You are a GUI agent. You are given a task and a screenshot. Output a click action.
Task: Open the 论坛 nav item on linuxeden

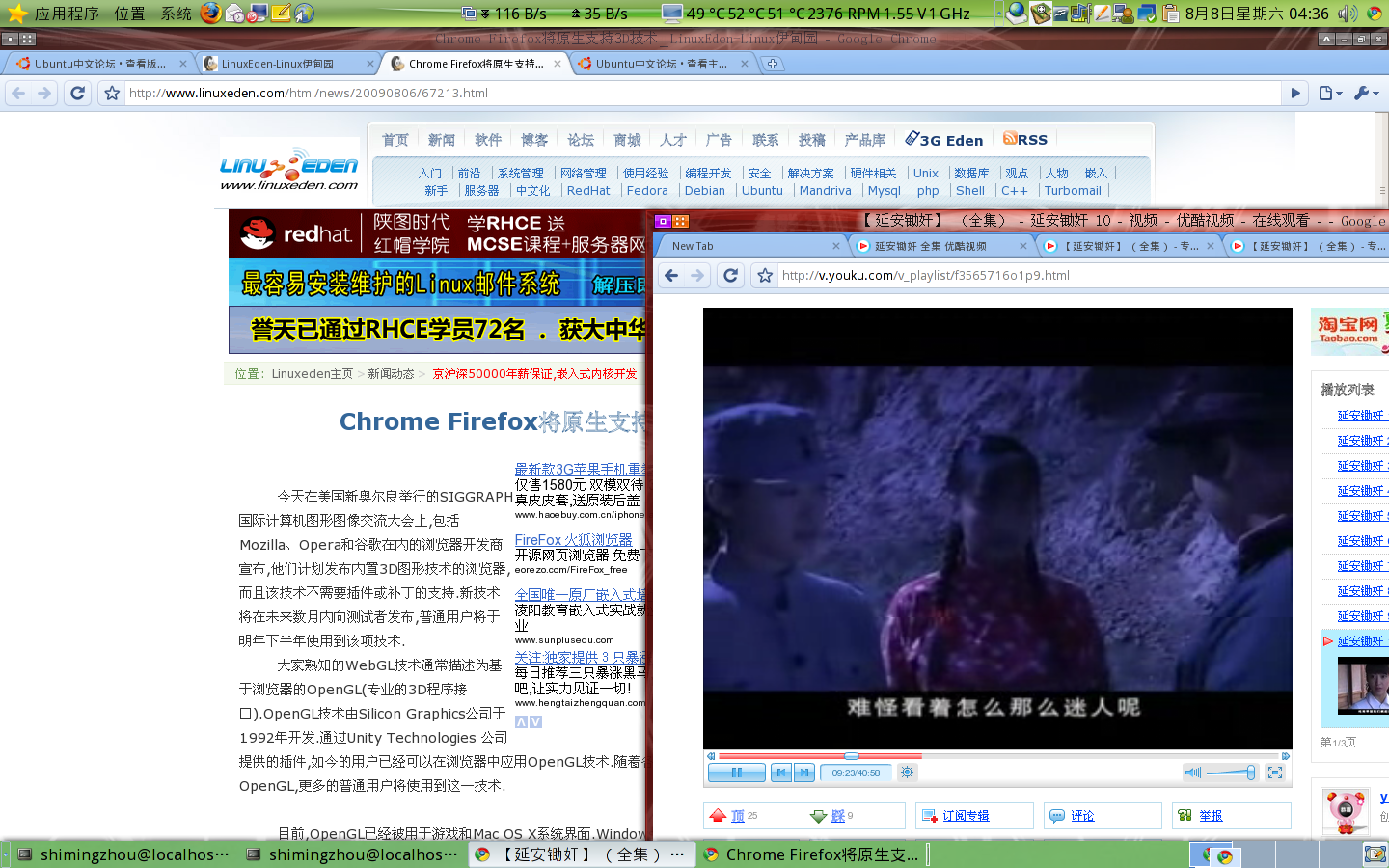[581, 140]
